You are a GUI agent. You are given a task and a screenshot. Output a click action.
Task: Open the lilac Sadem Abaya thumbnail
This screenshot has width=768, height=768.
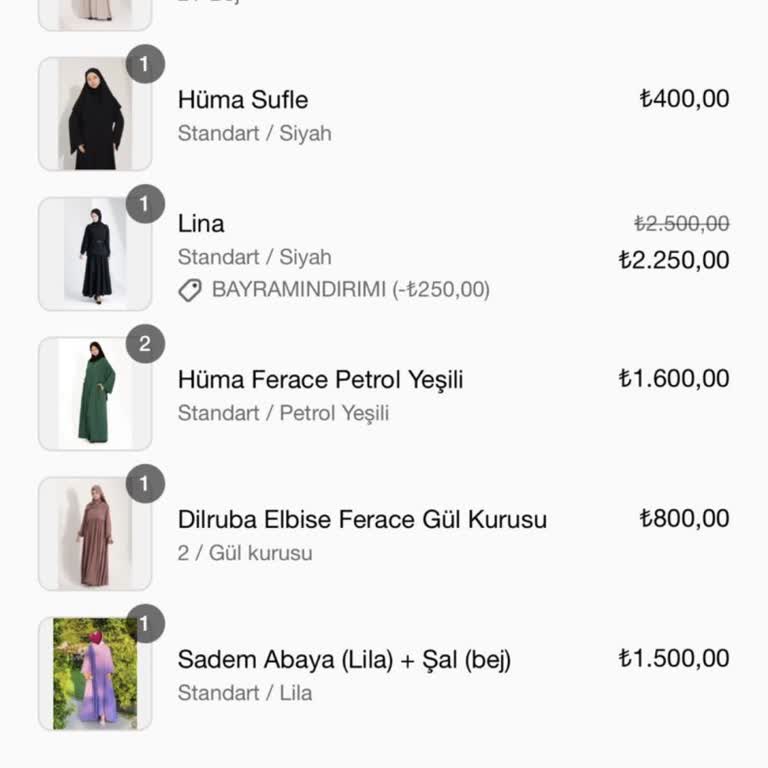coord(95,674)
